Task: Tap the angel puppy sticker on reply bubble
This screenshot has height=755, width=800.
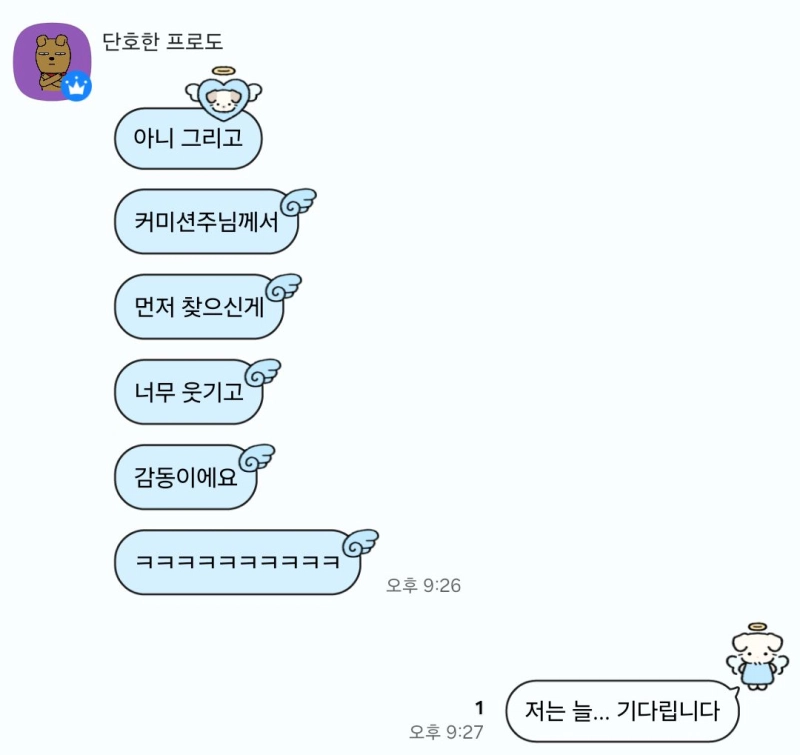Action: pyautogui.click(x=757, y=657)
